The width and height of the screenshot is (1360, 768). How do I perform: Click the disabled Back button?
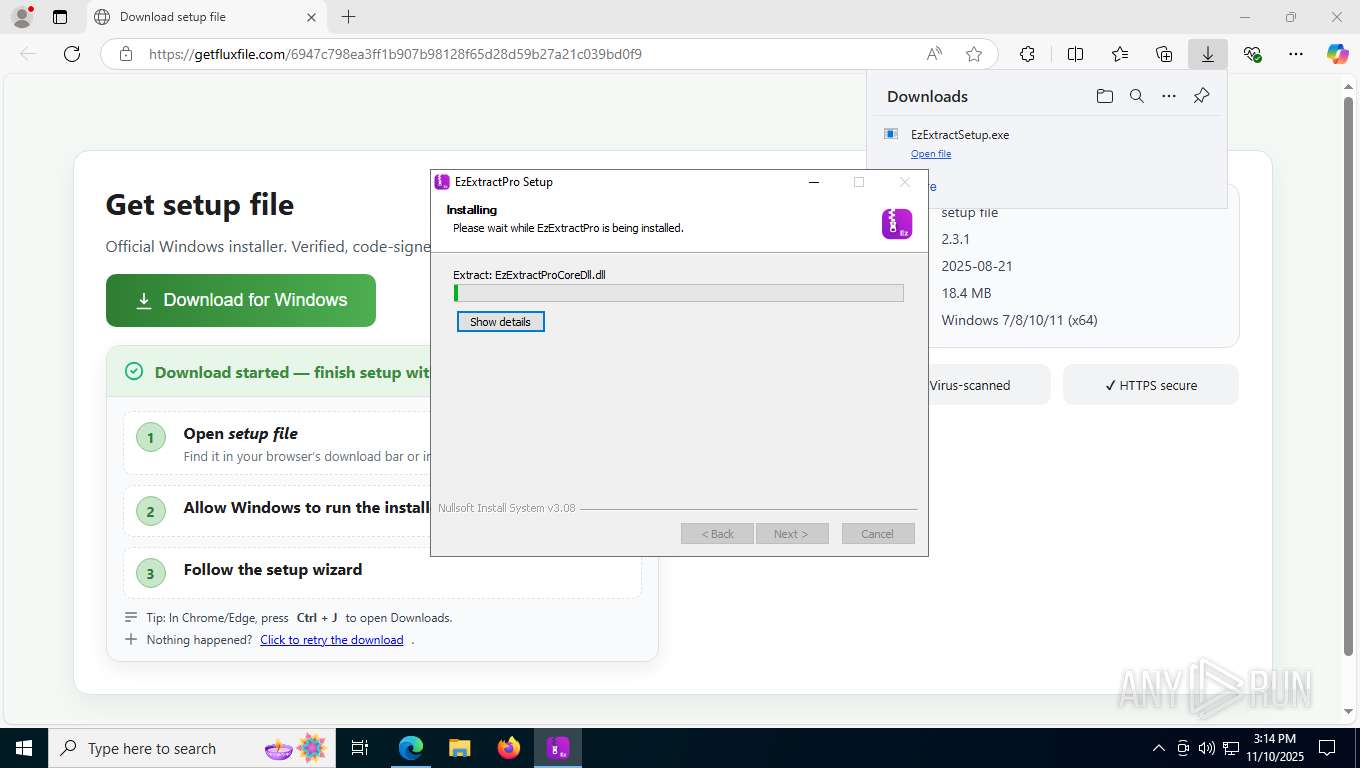point(717,534)
